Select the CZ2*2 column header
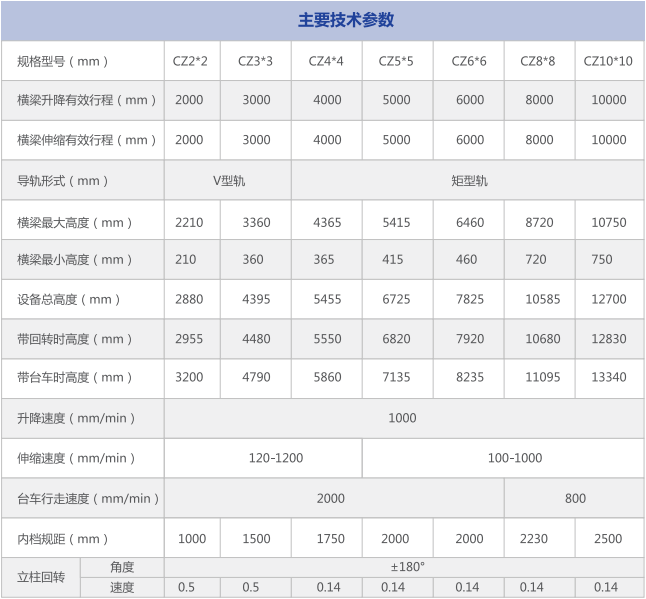Viewport: 646px width, 599px height. coord(190,61)
